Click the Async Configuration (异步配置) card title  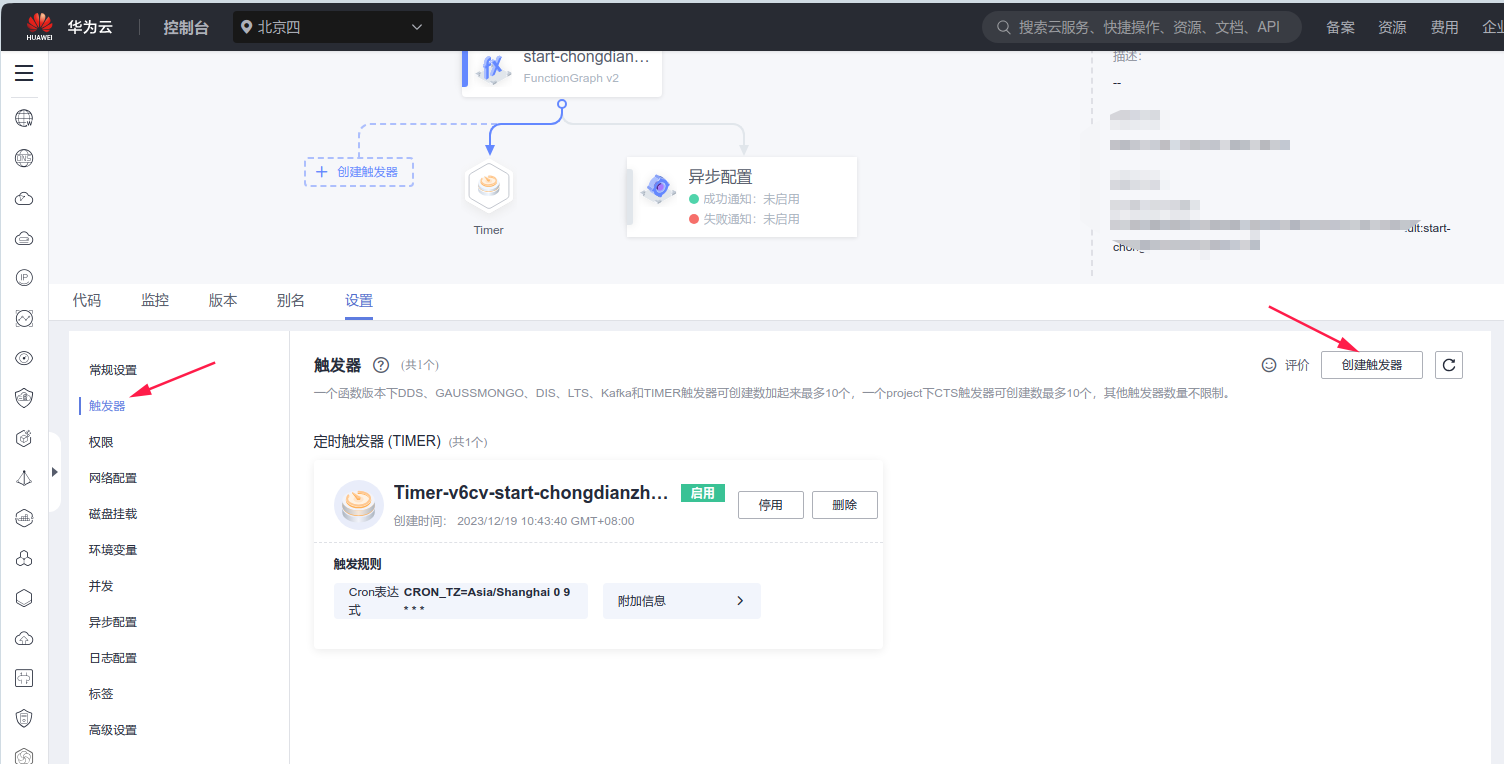[x=720, y=177]
